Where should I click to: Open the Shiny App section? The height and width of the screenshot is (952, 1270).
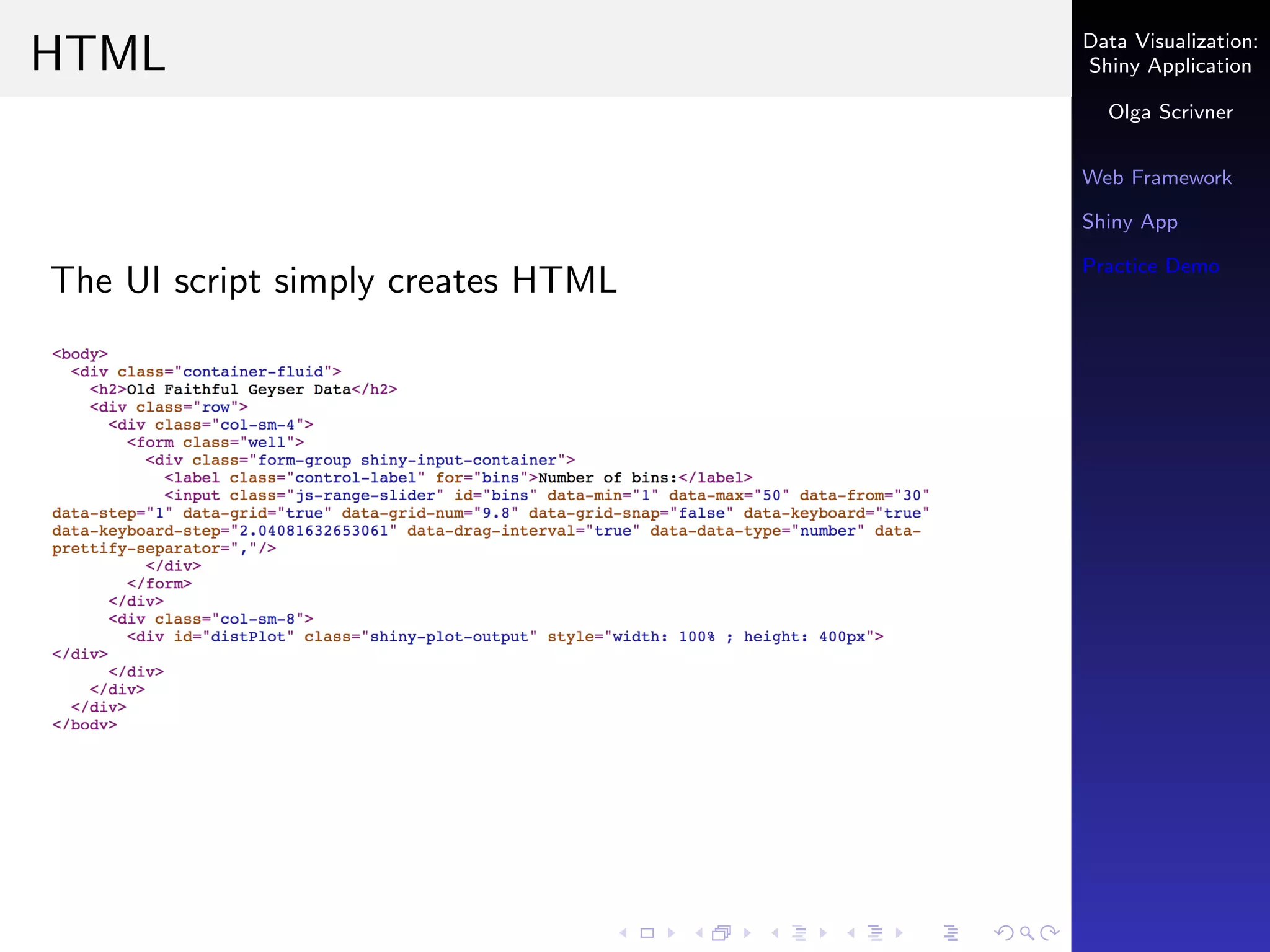pos(1130,222)
